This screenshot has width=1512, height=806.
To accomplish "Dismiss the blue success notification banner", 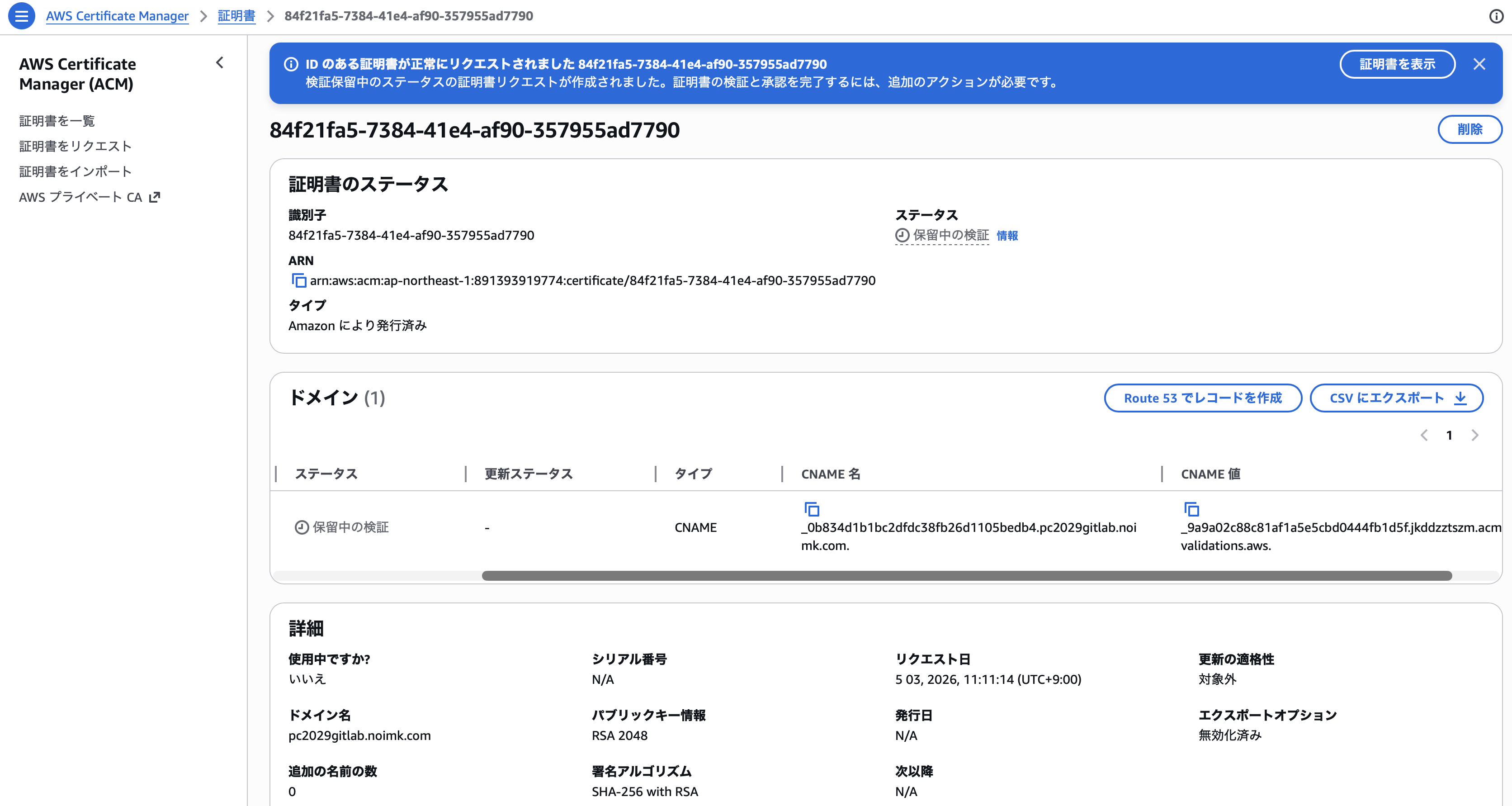I will [1479, 64].
